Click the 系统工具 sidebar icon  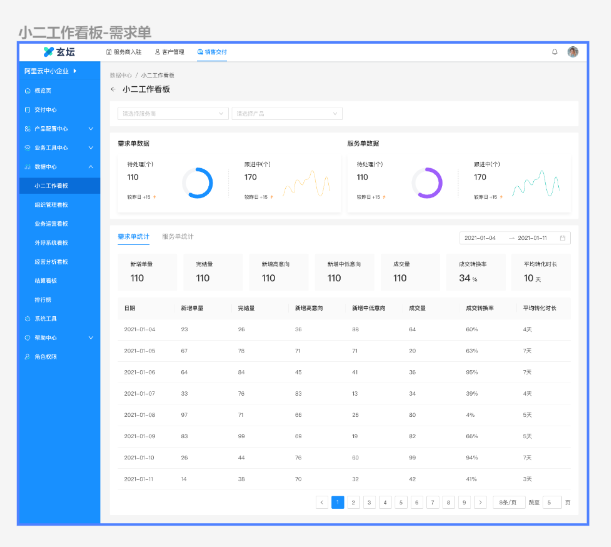[27, 319]
